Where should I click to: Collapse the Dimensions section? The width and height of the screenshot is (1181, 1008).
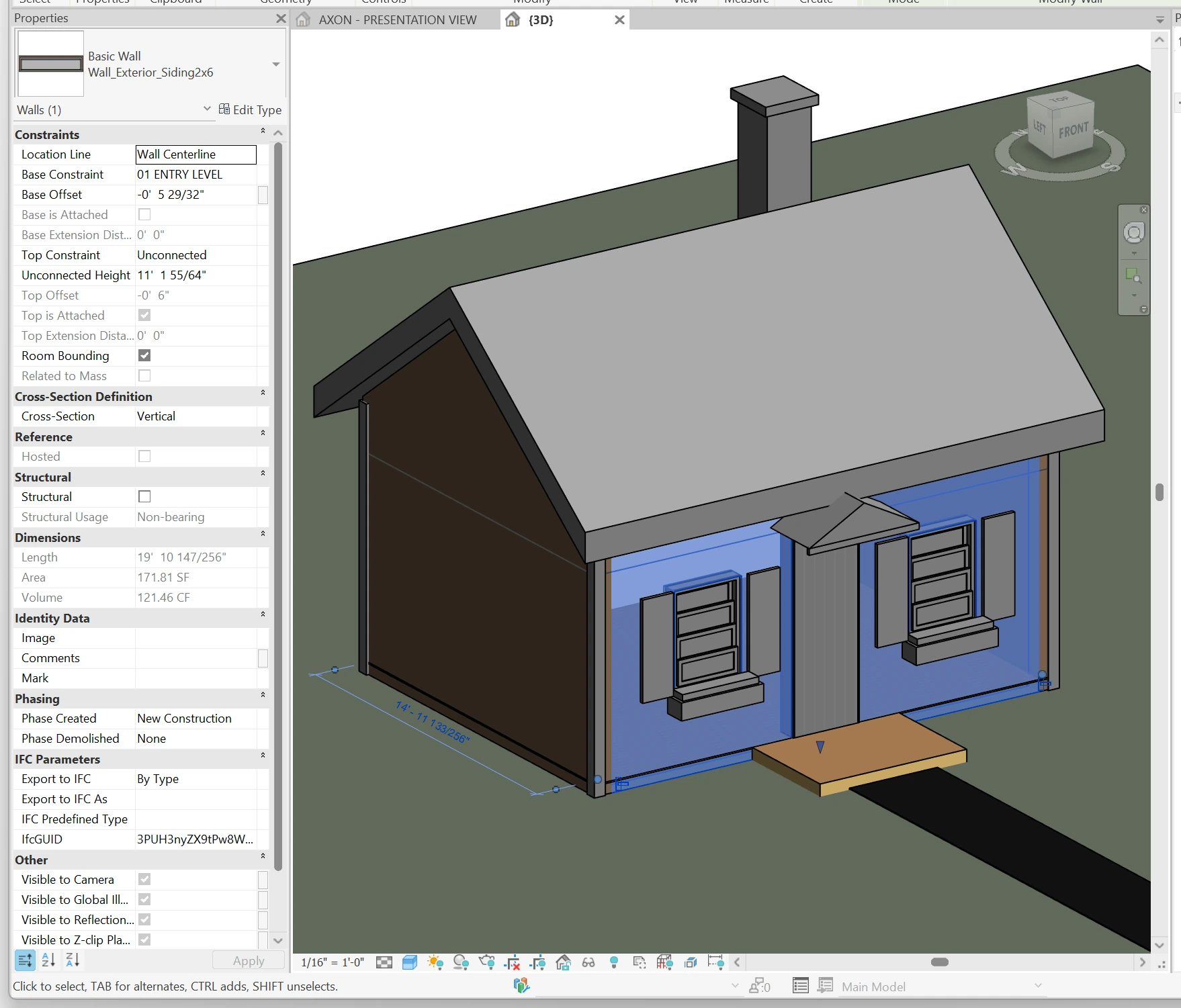[x=263, y=535]
